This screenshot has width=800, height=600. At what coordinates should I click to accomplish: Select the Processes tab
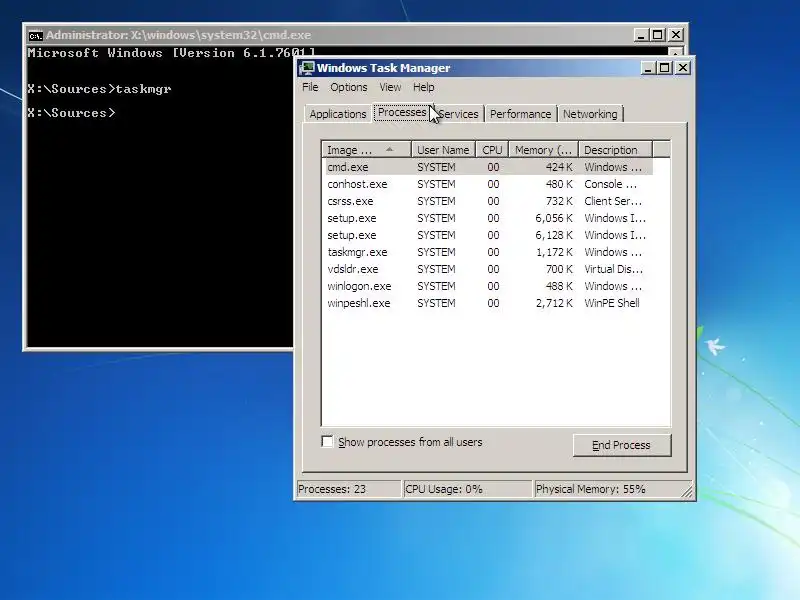pos(402,112)
